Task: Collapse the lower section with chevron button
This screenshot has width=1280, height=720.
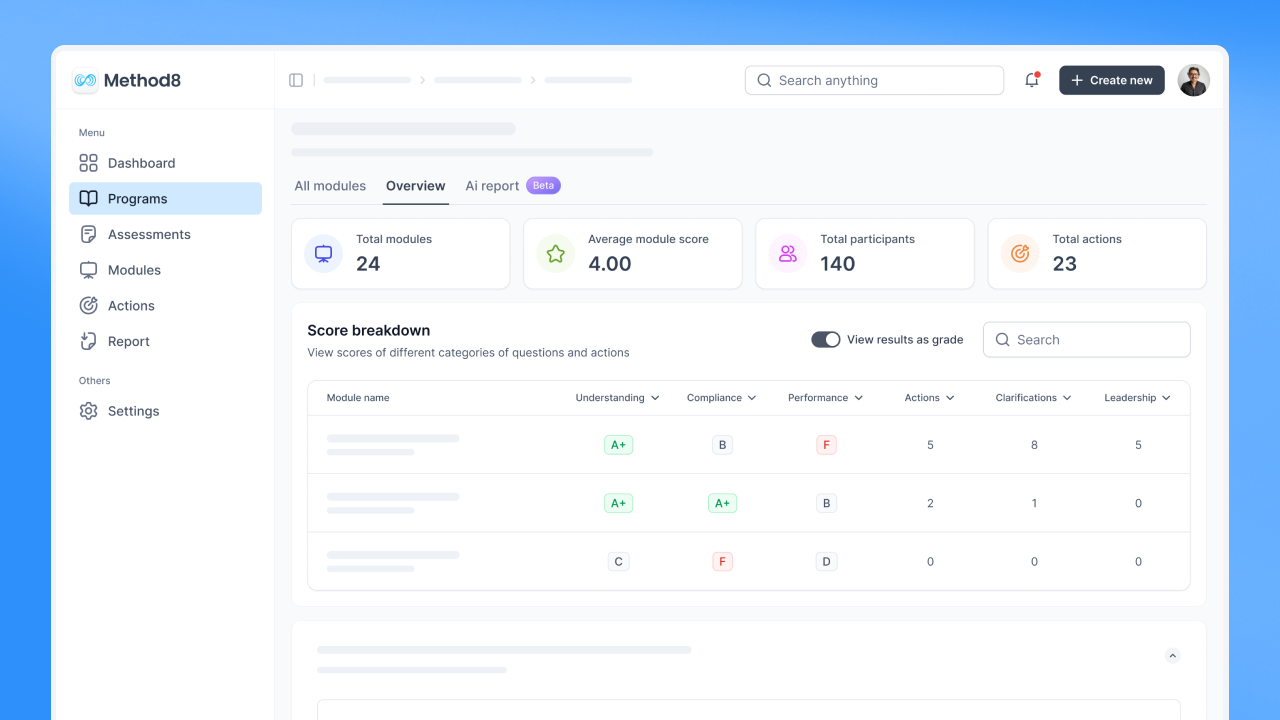Action: [x=1173, y=656]
